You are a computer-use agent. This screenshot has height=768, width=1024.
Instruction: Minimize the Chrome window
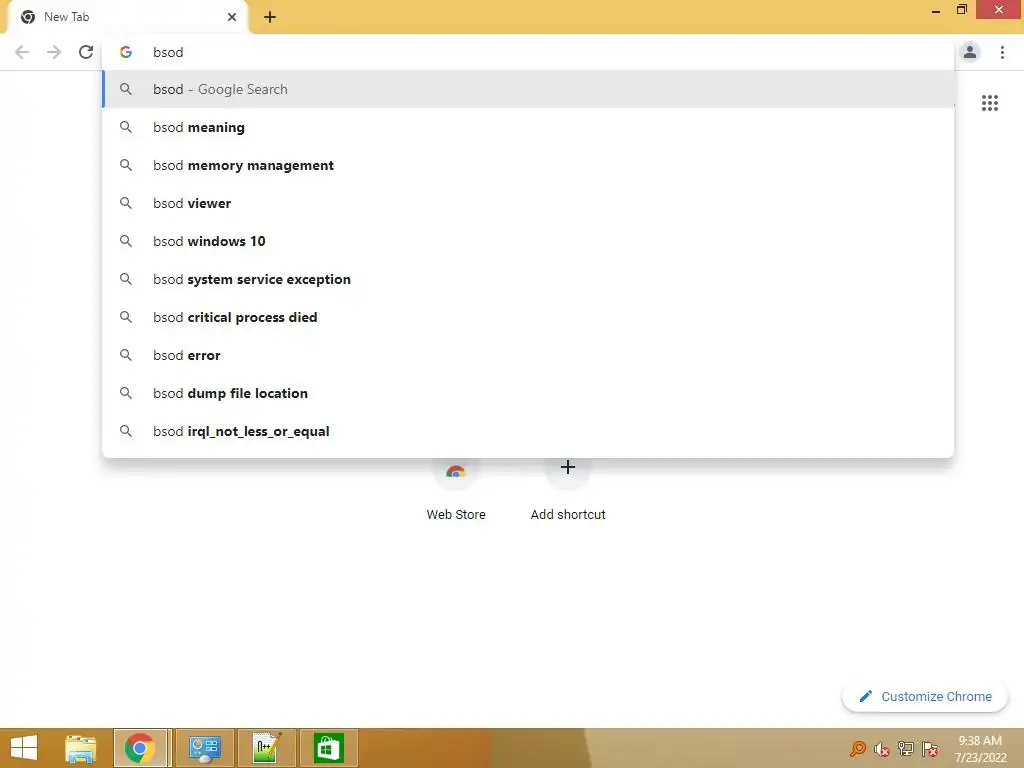936,10
